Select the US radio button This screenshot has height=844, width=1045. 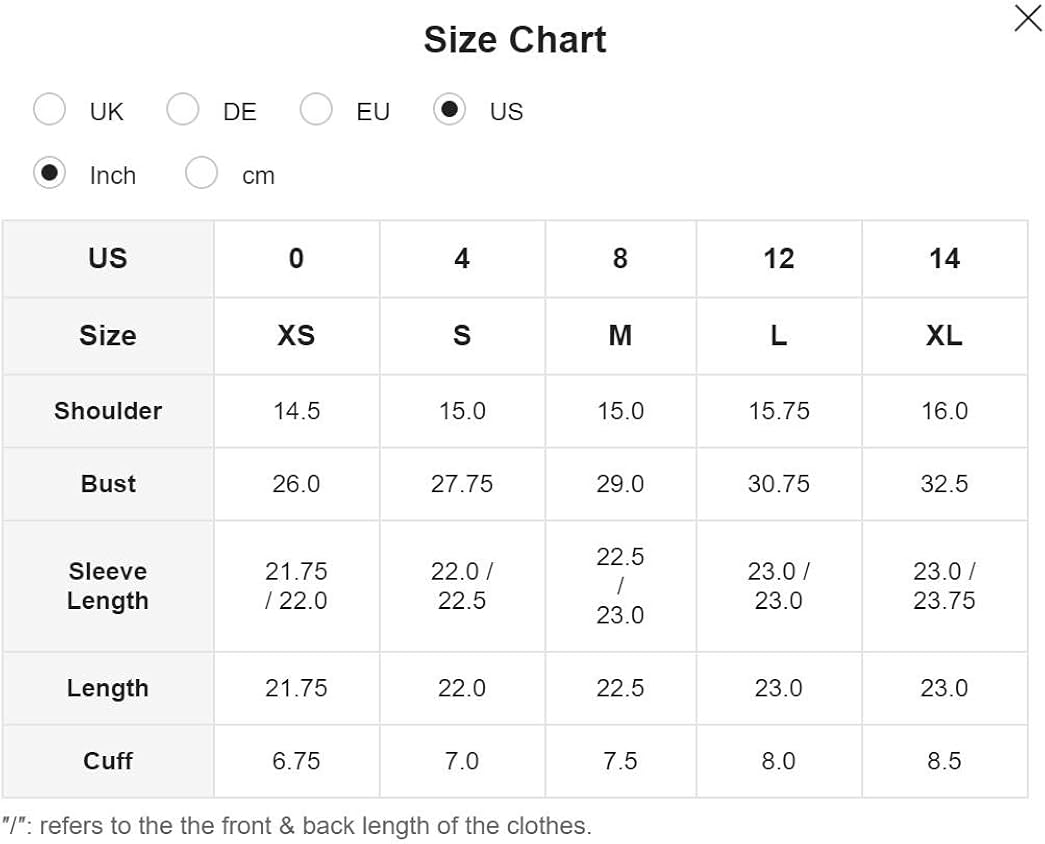[450, 110]
